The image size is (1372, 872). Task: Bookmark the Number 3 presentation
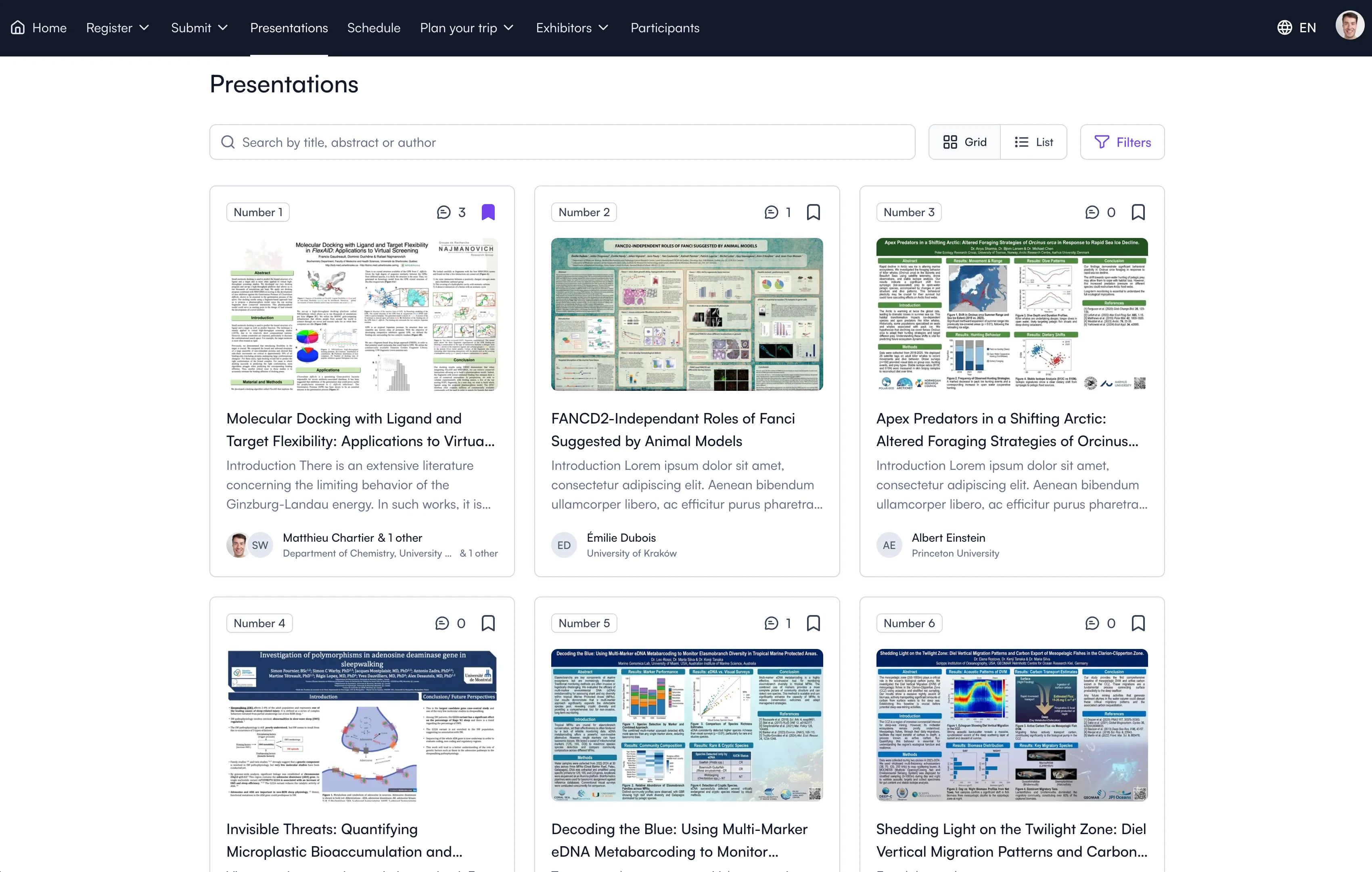pyautogui.click(x=1138, y=212)
